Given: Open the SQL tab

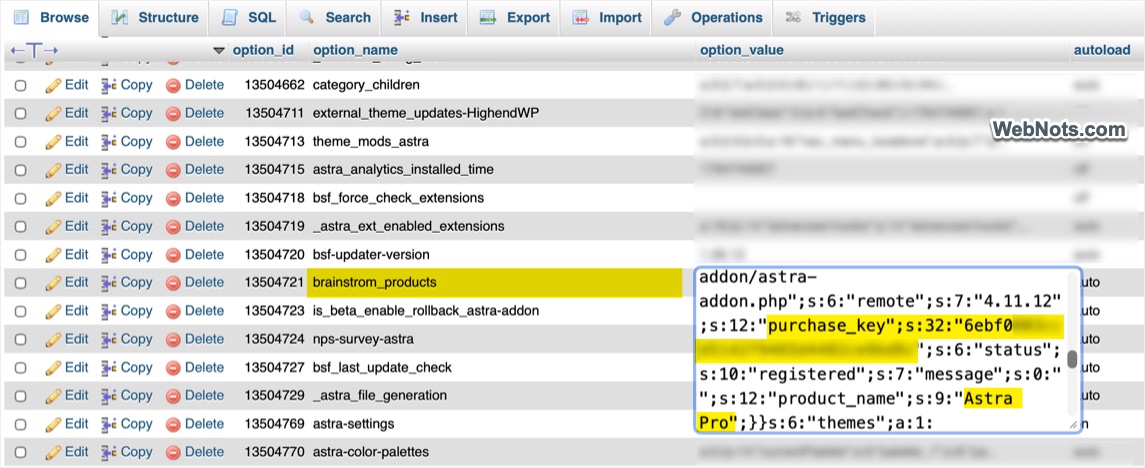Looking at the screenshot, I should [248, 18].
